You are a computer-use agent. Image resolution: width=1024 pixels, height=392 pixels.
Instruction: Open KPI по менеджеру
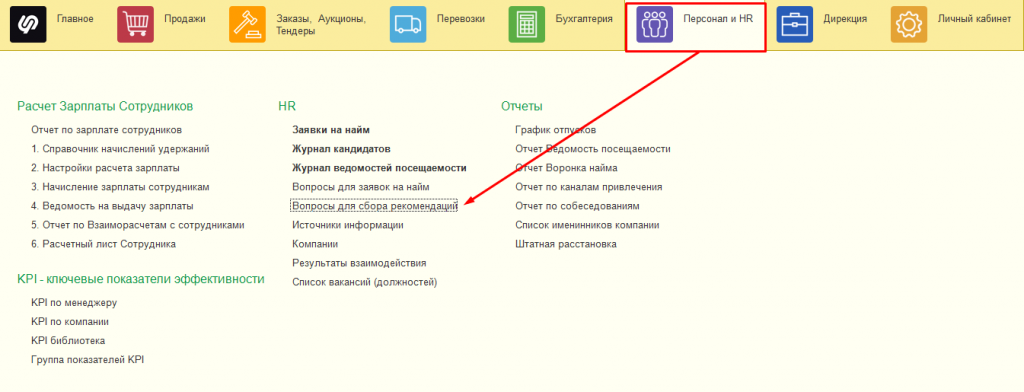(x=74, y=302)
